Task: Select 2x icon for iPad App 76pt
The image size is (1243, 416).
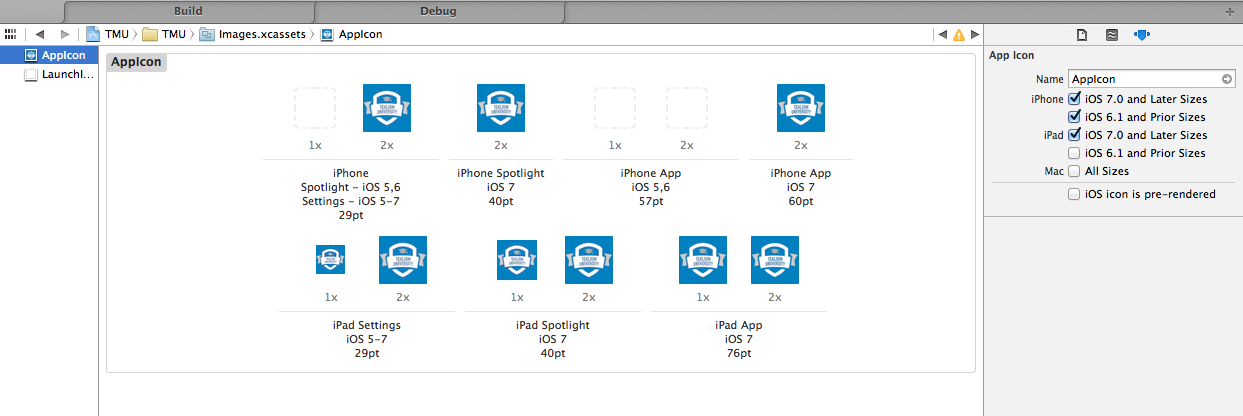Action: pos(775,260)
